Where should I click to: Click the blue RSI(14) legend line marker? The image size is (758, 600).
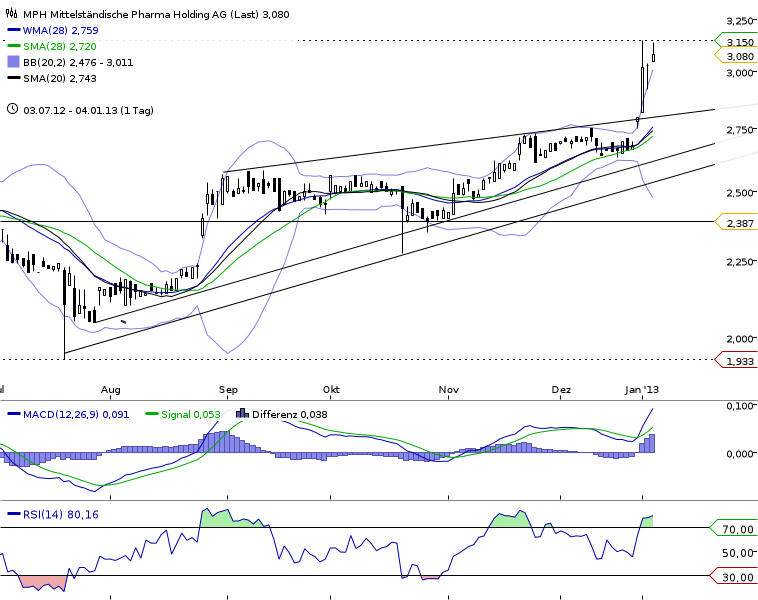point(14,514)
